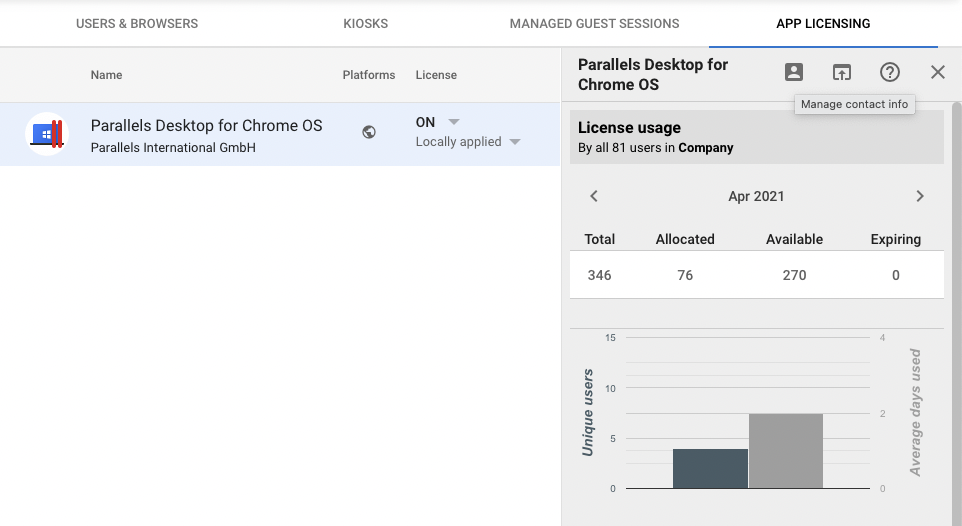Click the Manage contact info icon
Image resolution: width=962 pixels, height=526 pixels.
[793, 72]
